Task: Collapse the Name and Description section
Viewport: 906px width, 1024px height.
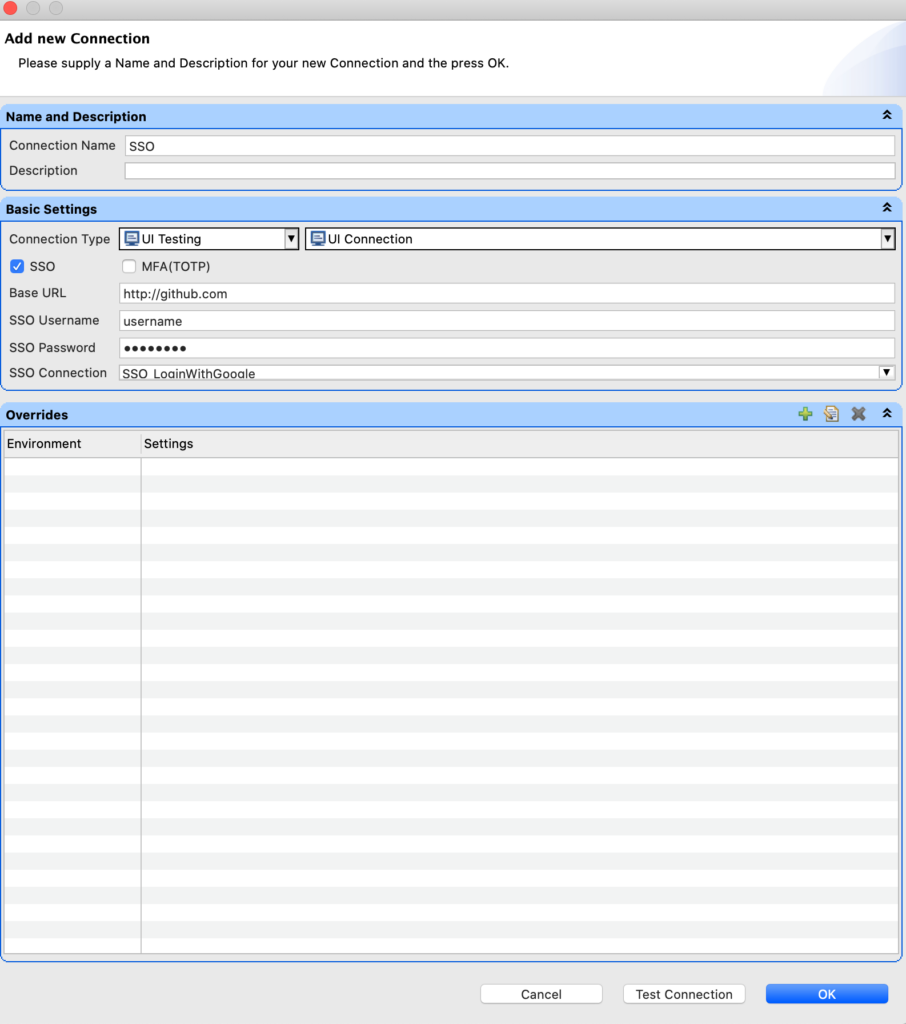Action: click(x=887, y=115)
